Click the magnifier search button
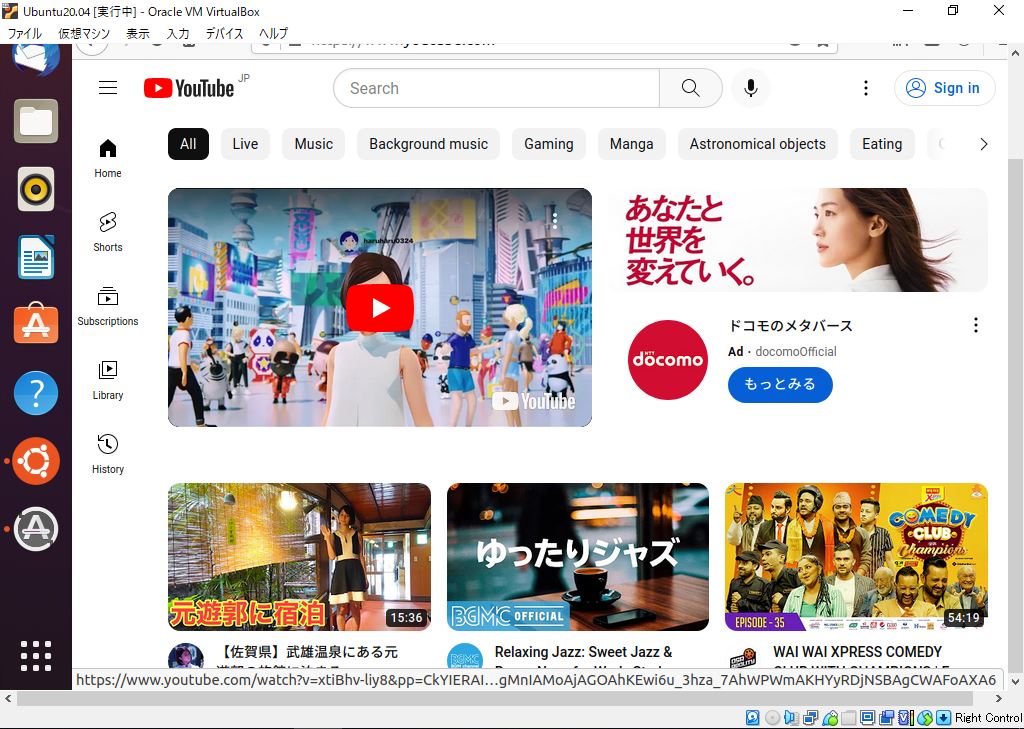This screenshot has height=729, width=1024. click(x=690, y=88)
